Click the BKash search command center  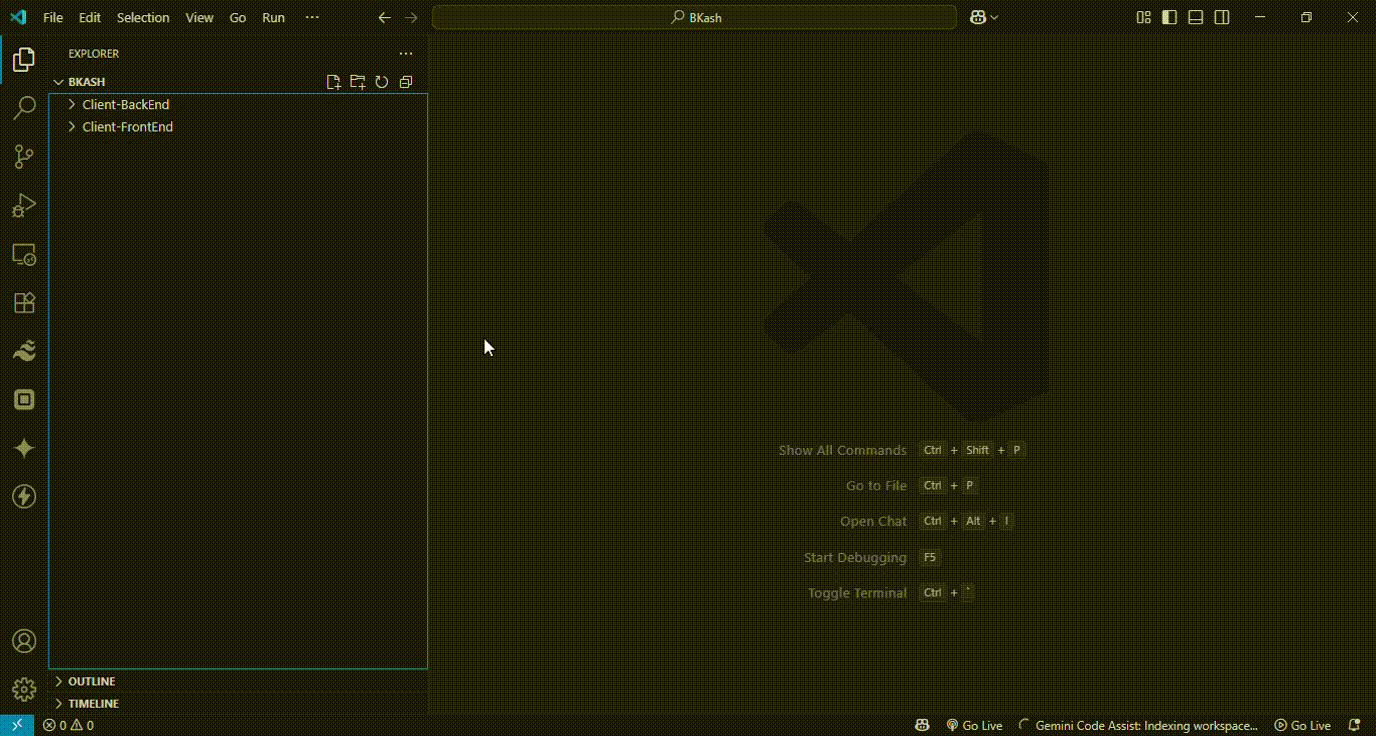(x=695, y=18)
